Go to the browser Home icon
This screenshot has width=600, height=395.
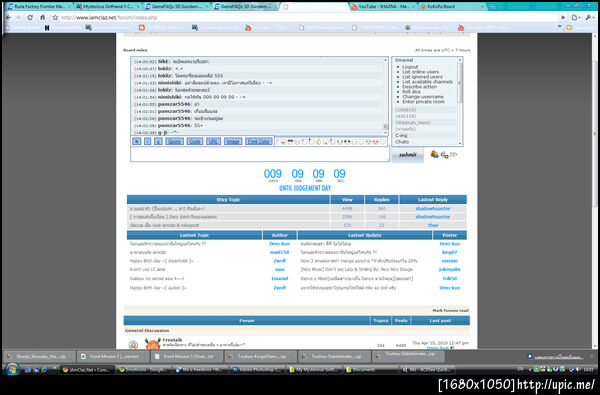click(x=42, y=18)
